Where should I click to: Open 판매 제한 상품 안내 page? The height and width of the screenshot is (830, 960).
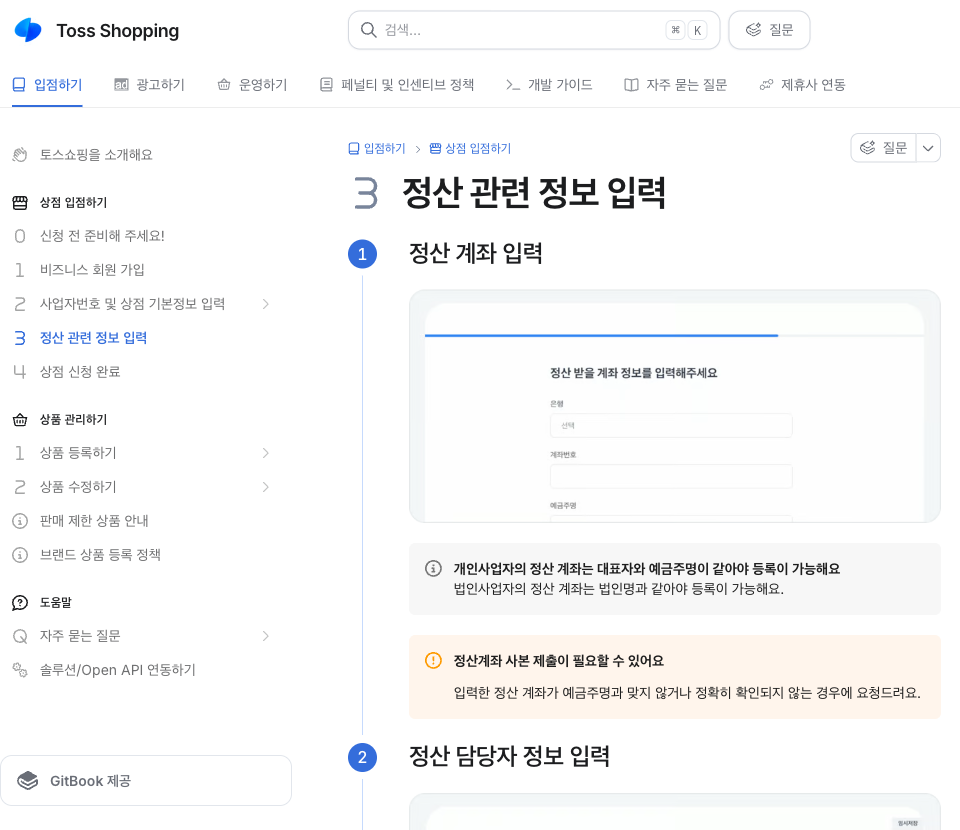(x=94, y=521)
